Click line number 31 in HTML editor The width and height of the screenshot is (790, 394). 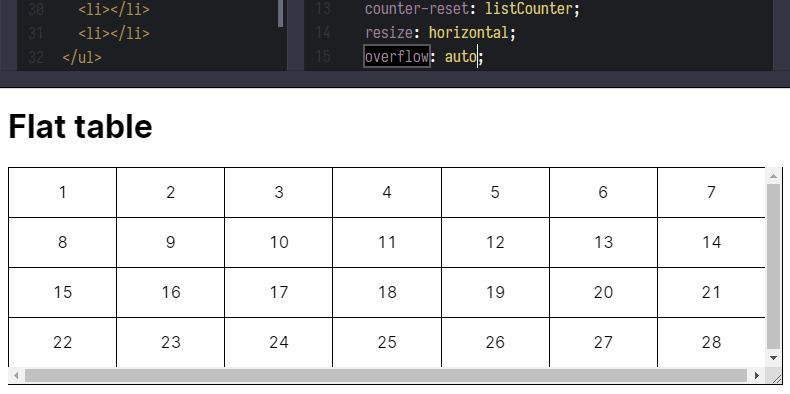click(35, 33)
